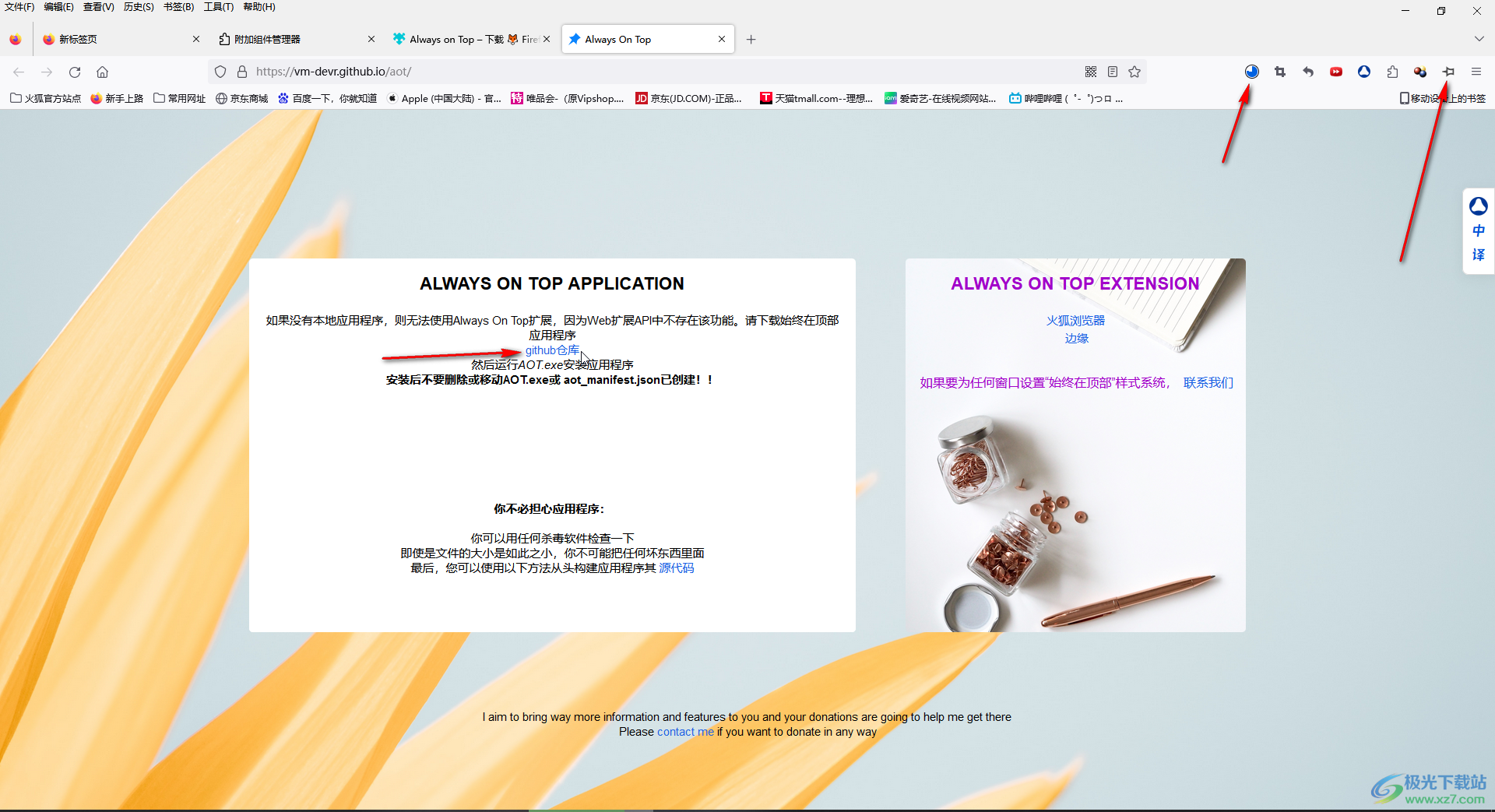
Task: Click the 译 translate button in sidebar widget
Action: click(1479, 255)
